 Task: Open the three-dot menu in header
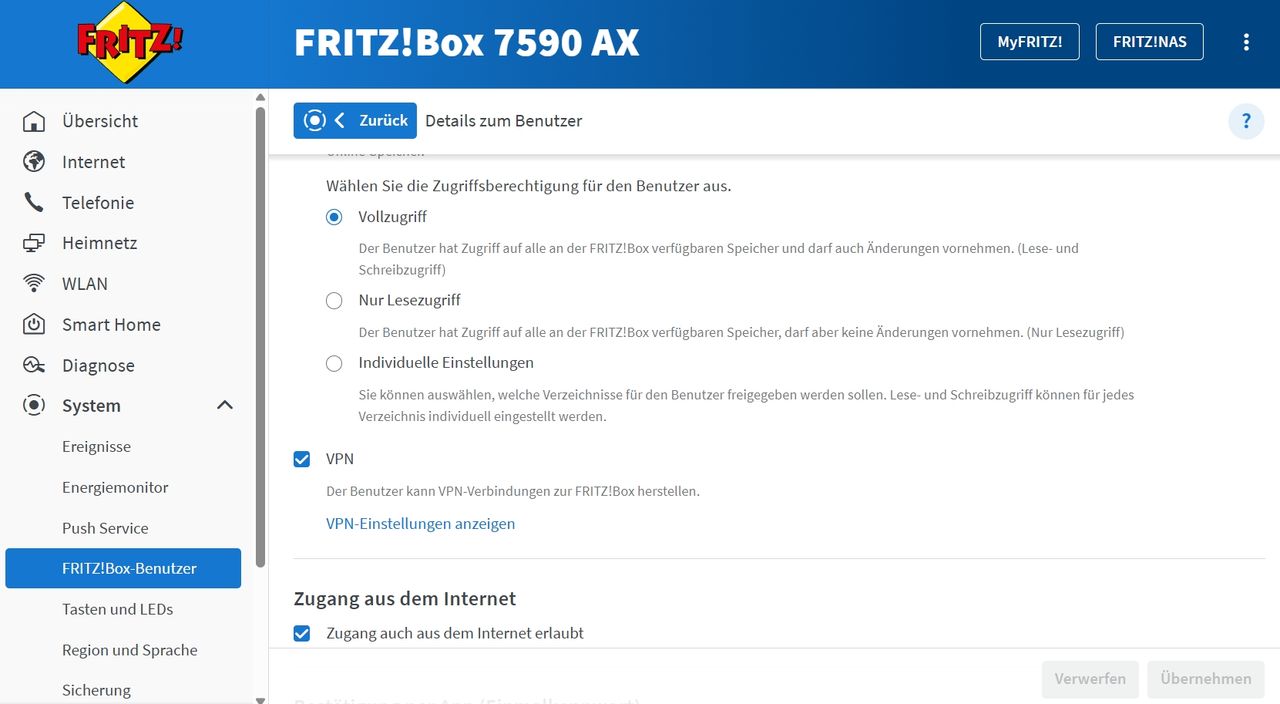coord(1246,42)
